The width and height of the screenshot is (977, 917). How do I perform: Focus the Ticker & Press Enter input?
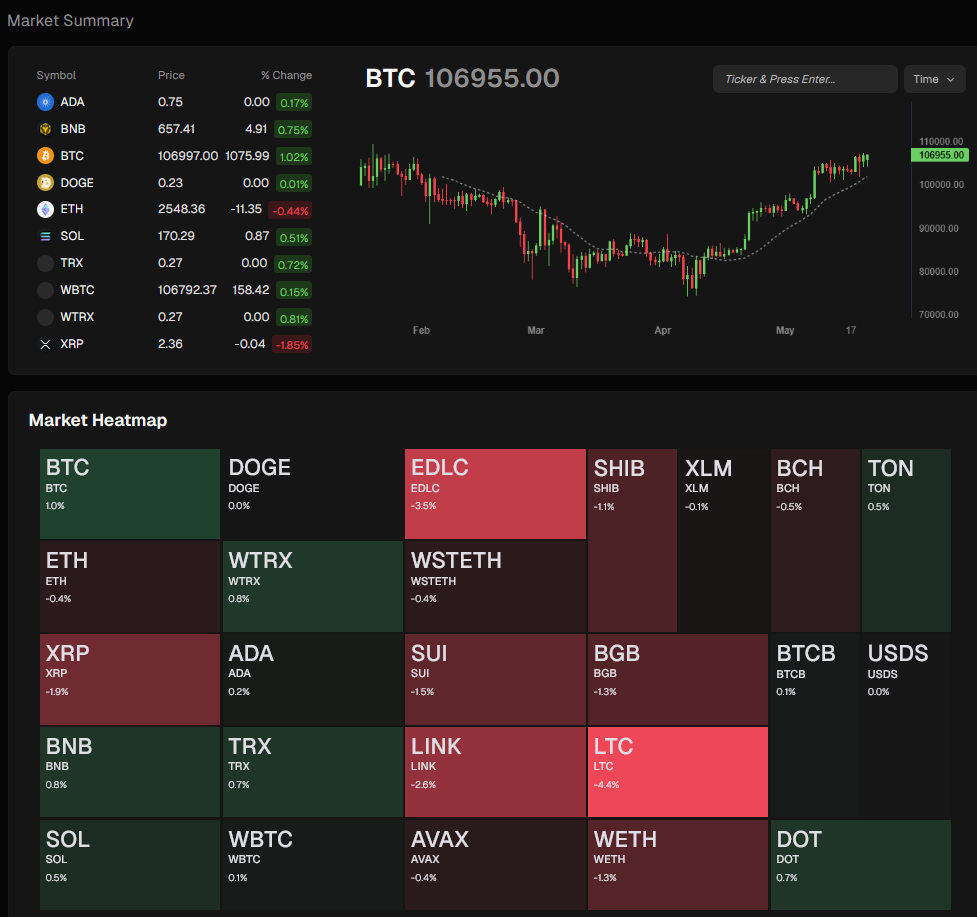[804, 79]
